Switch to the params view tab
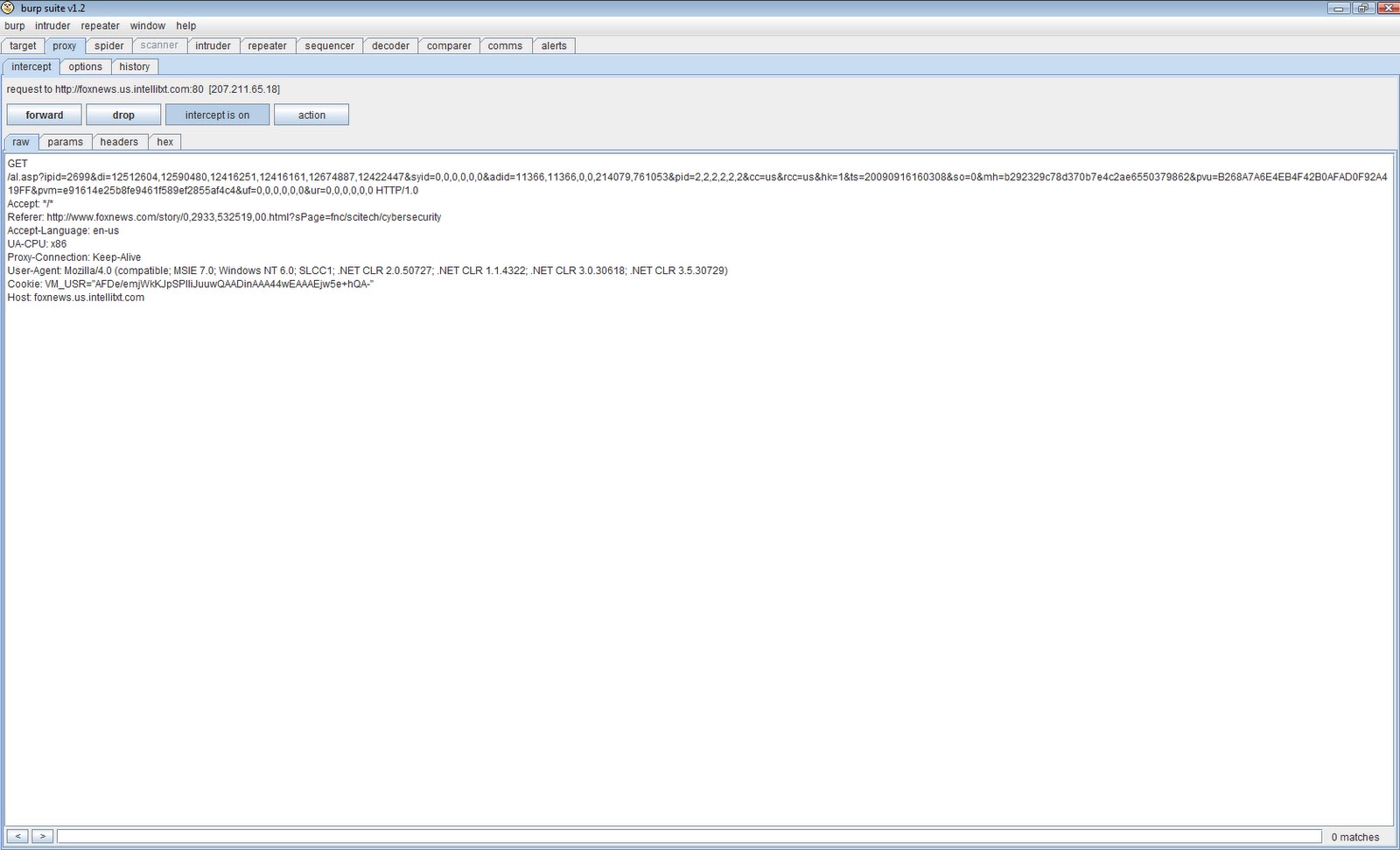The height and width of the screenshot is (850, 1400). [x=66, y=142]
